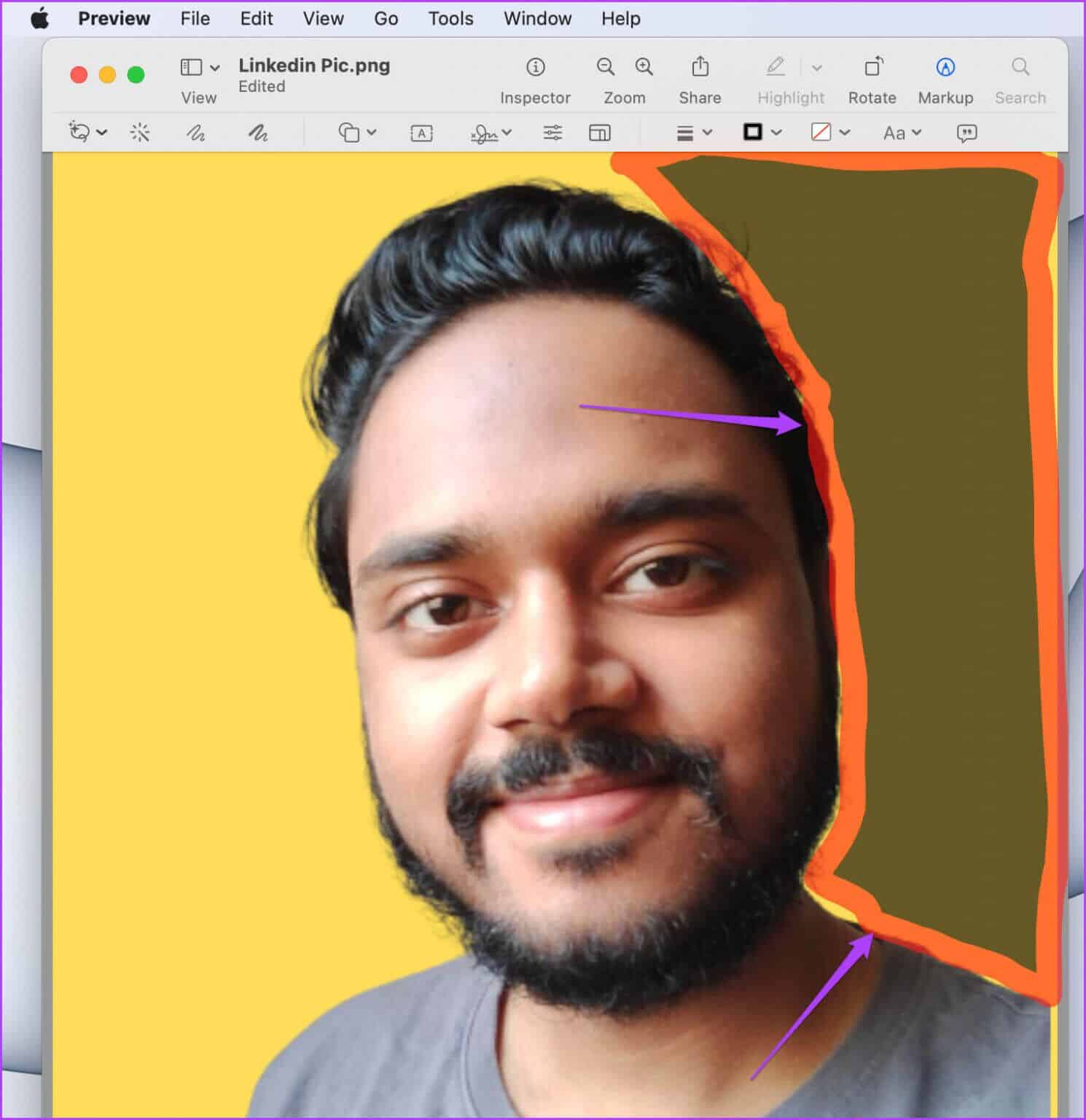Expand the Border Color dropdown arrow

[x=776, y=133]
